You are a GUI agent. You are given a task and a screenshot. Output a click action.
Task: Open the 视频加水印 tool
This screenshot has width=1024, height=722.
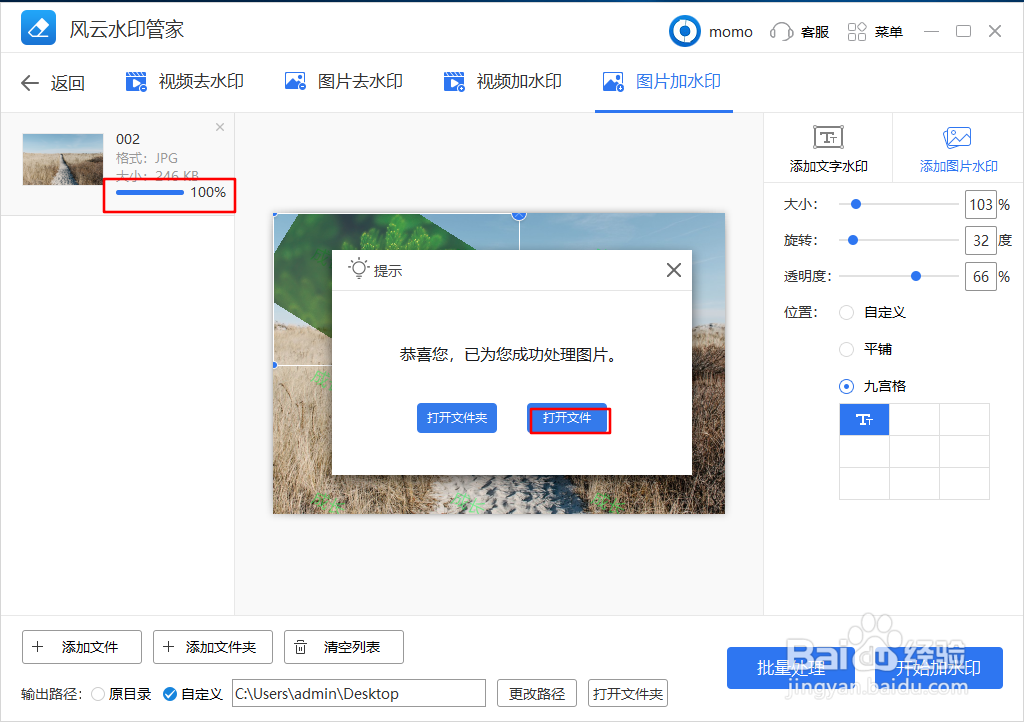pyautogui.click(x=503, y=83)
